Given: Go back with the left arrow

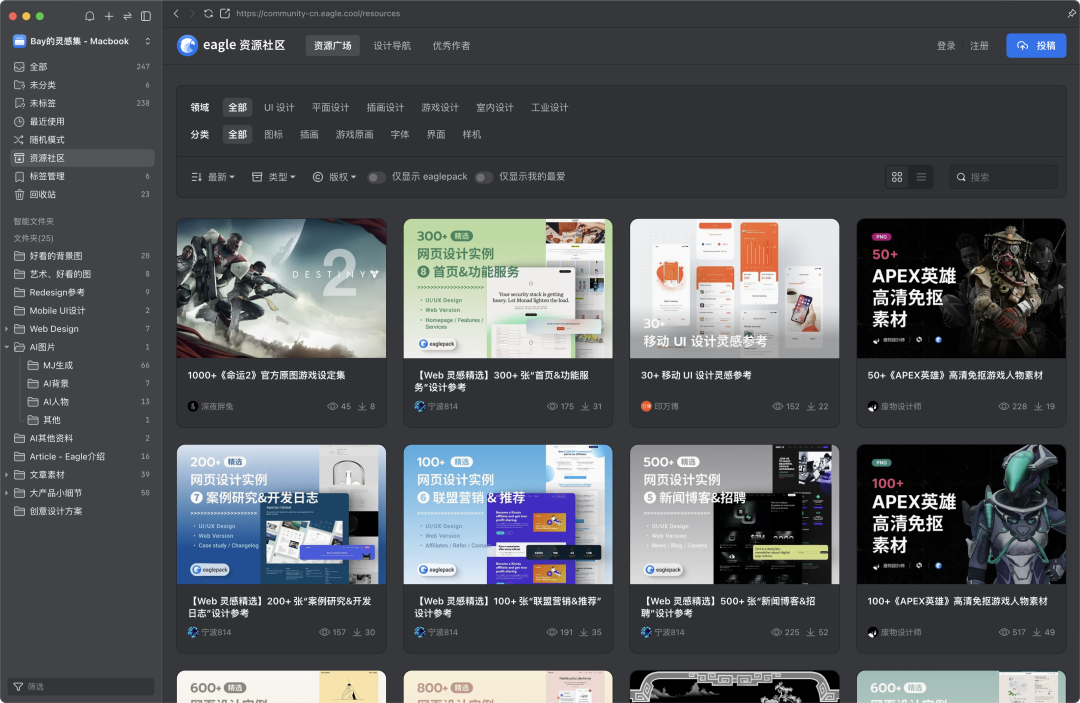Looking at the screenshot, I should pyautogui.click(x=176, y=13).
